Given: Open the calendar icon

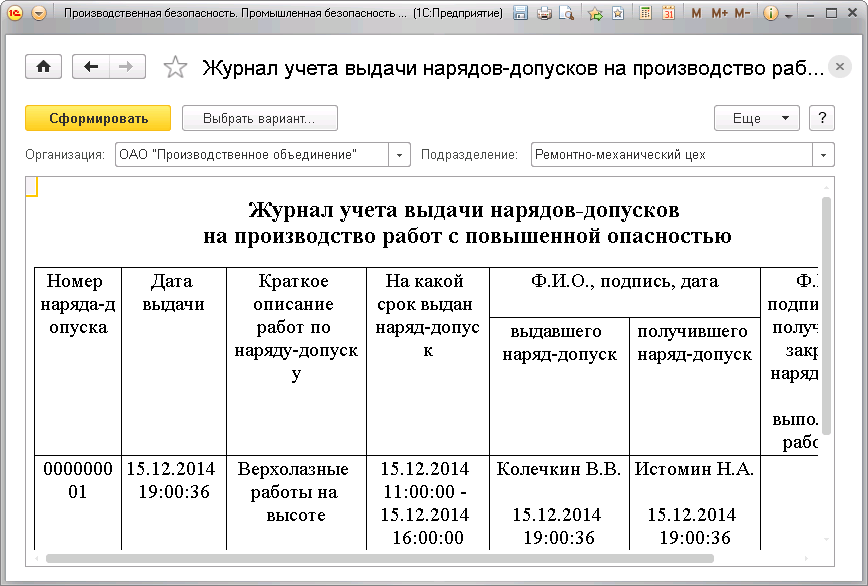Looking at the screenshot, I should coord(671,13).
